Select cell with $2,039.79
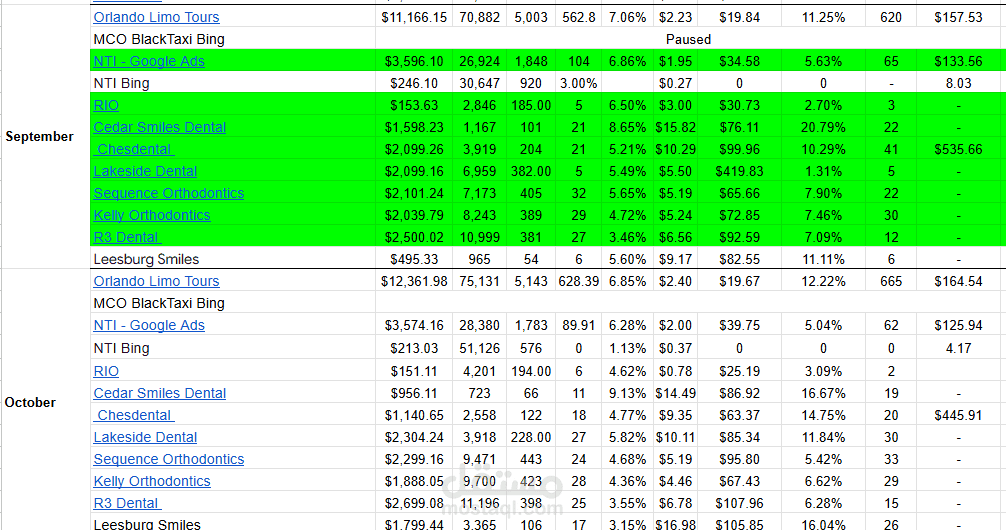This screenshot has height=530, width=1006. click(x=414, y=215)
